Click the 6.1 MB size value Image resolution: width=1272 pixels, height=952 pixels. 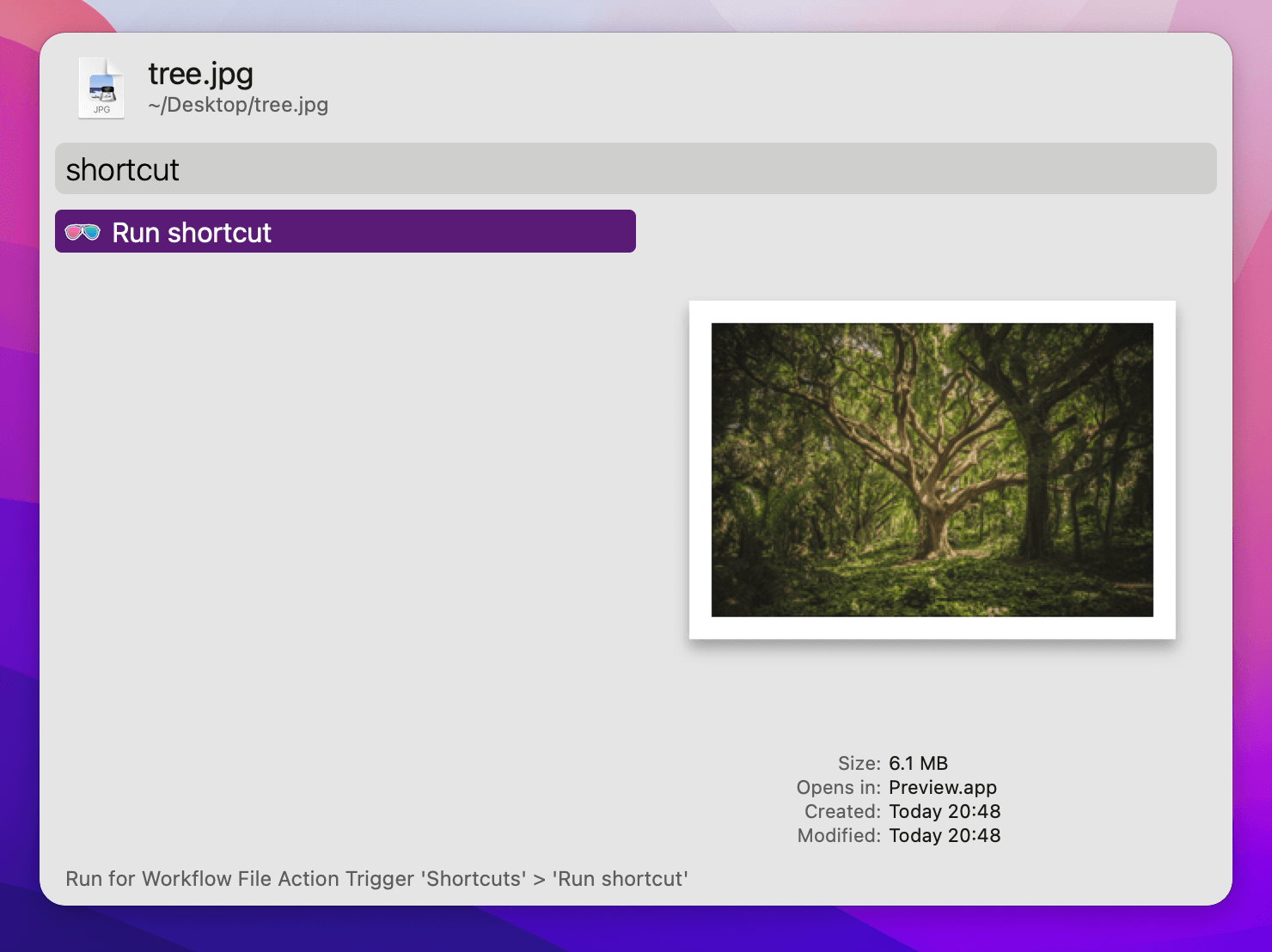pos(918,763)
